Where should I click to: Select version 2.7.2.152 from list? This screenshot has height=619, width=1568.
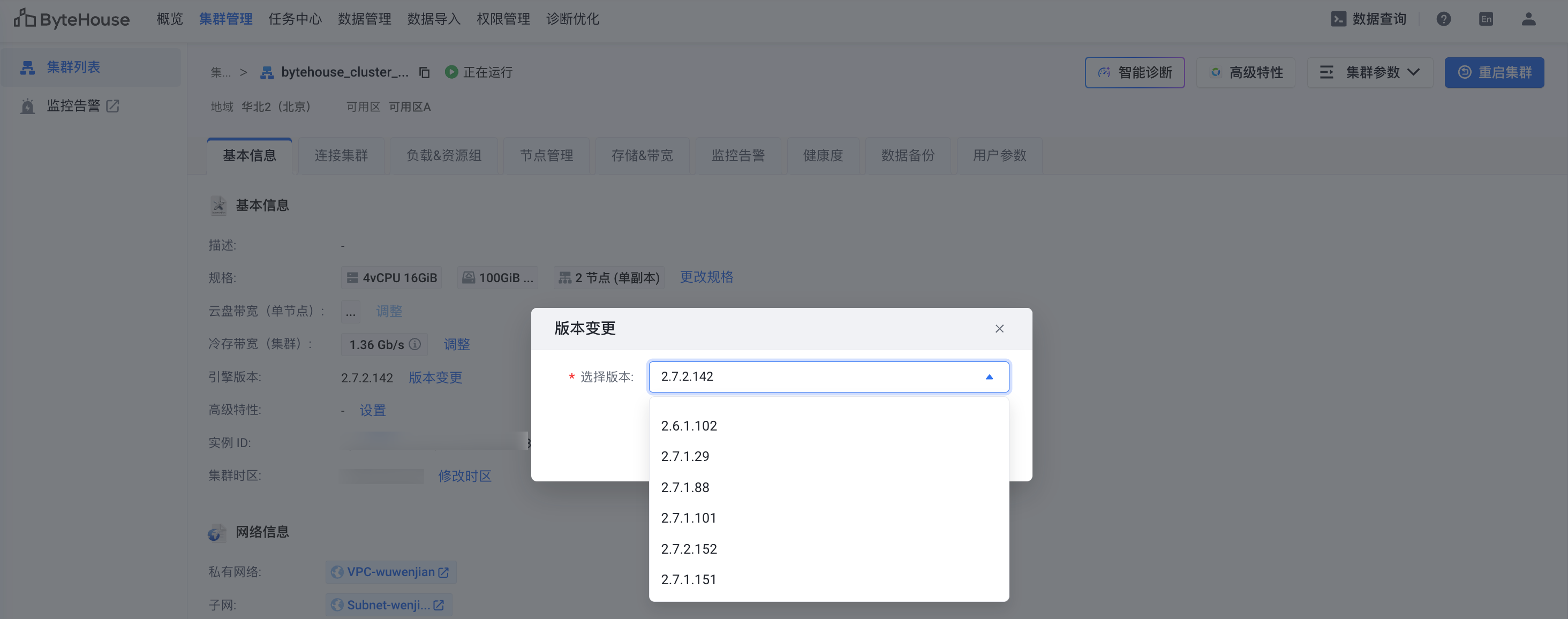pos(689,548)
